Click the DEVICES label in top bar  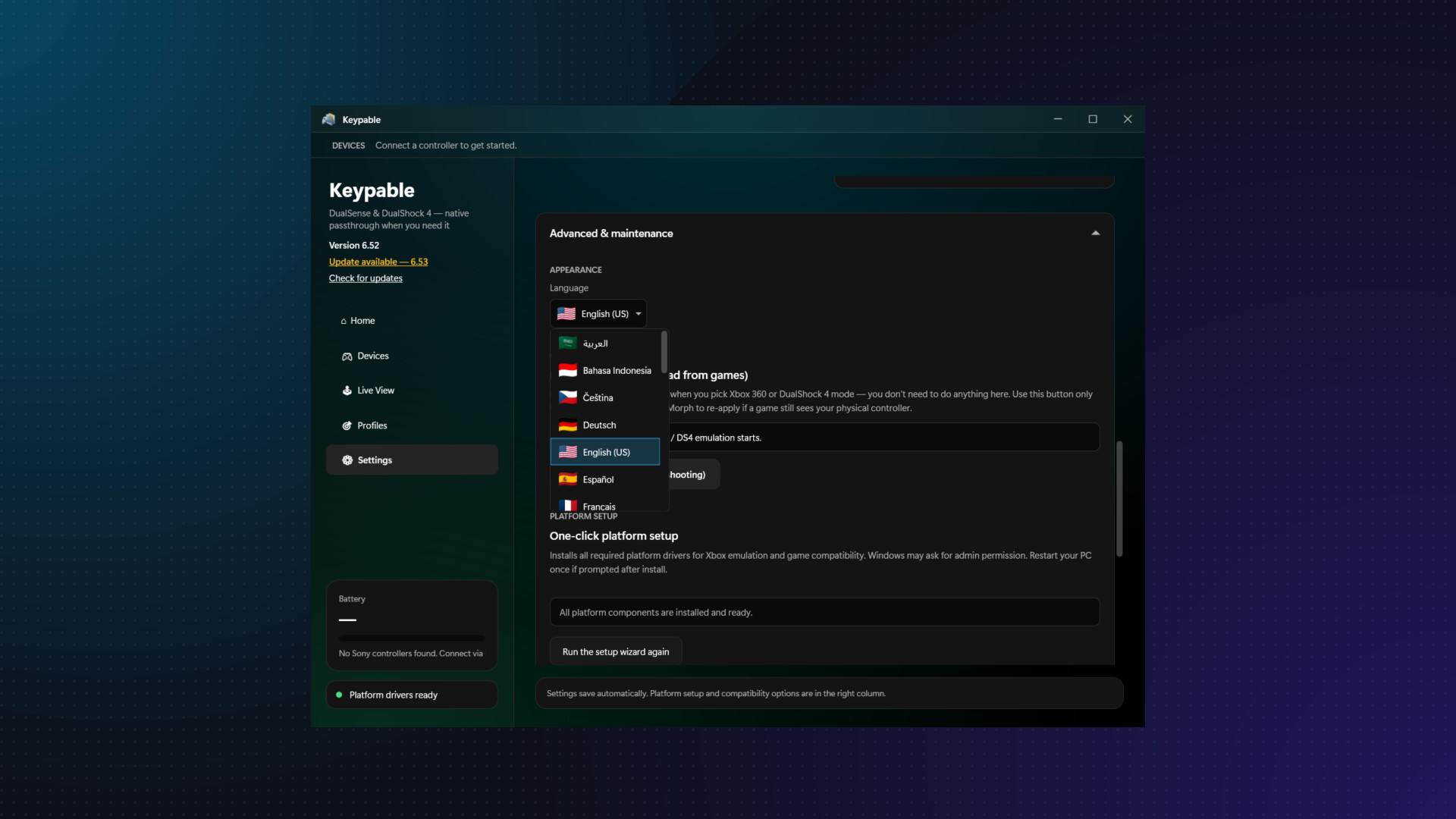pos(348,146)
